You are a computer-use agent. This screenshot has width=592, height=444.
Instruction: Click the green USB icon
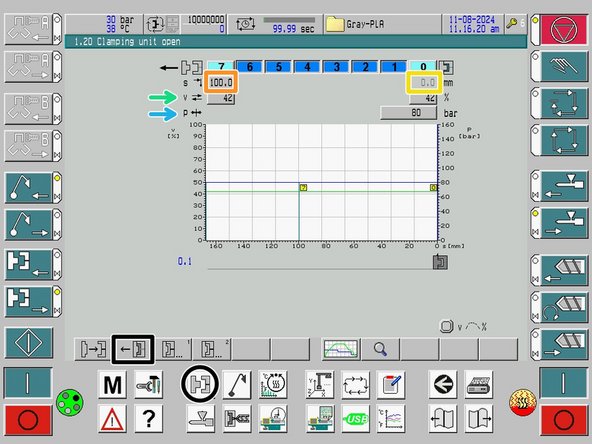click(x=355, y=418)
